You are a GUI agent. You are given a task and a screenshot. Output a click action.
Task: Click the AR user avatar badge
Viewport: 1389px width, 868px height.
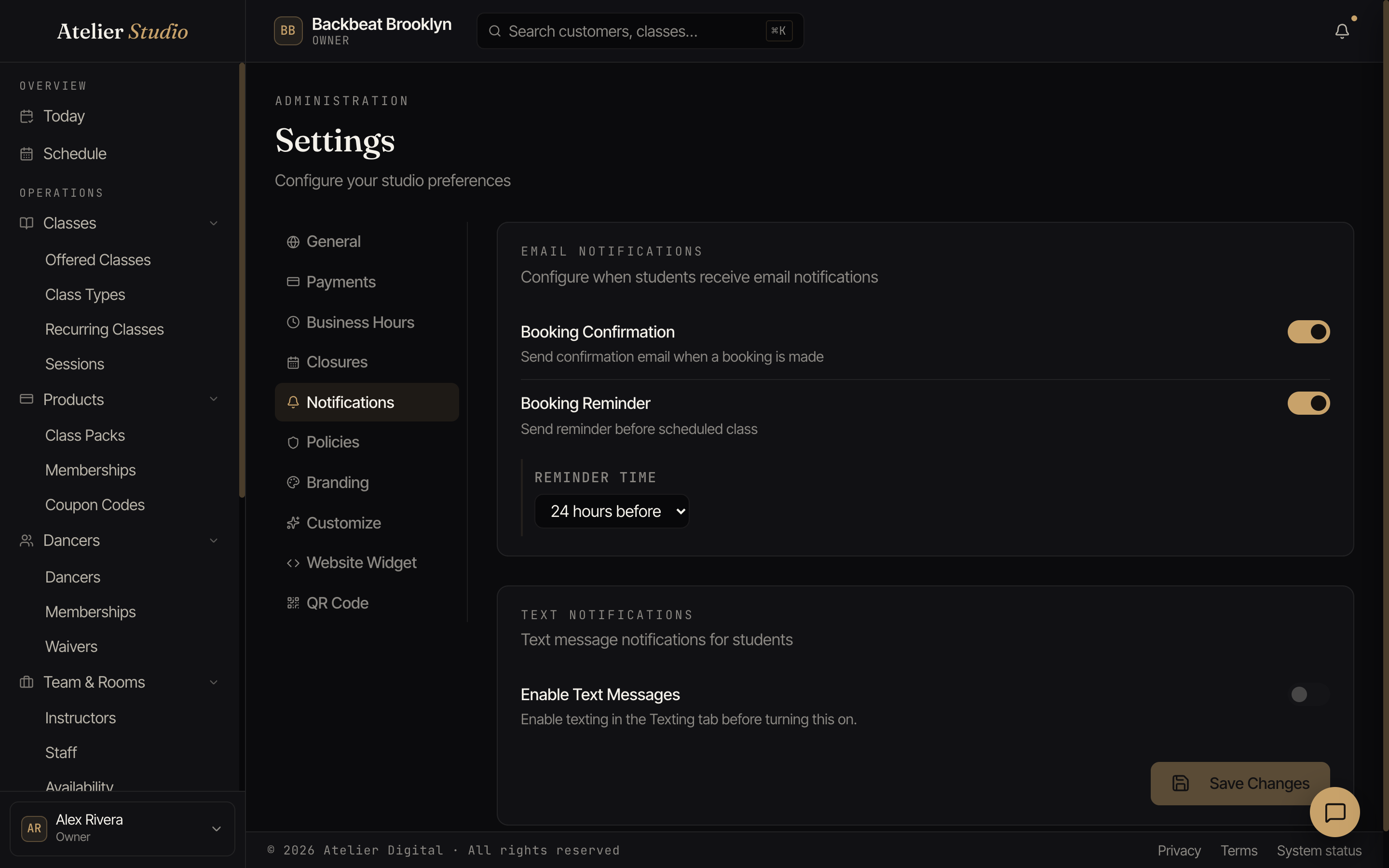(x=34, y=828)
